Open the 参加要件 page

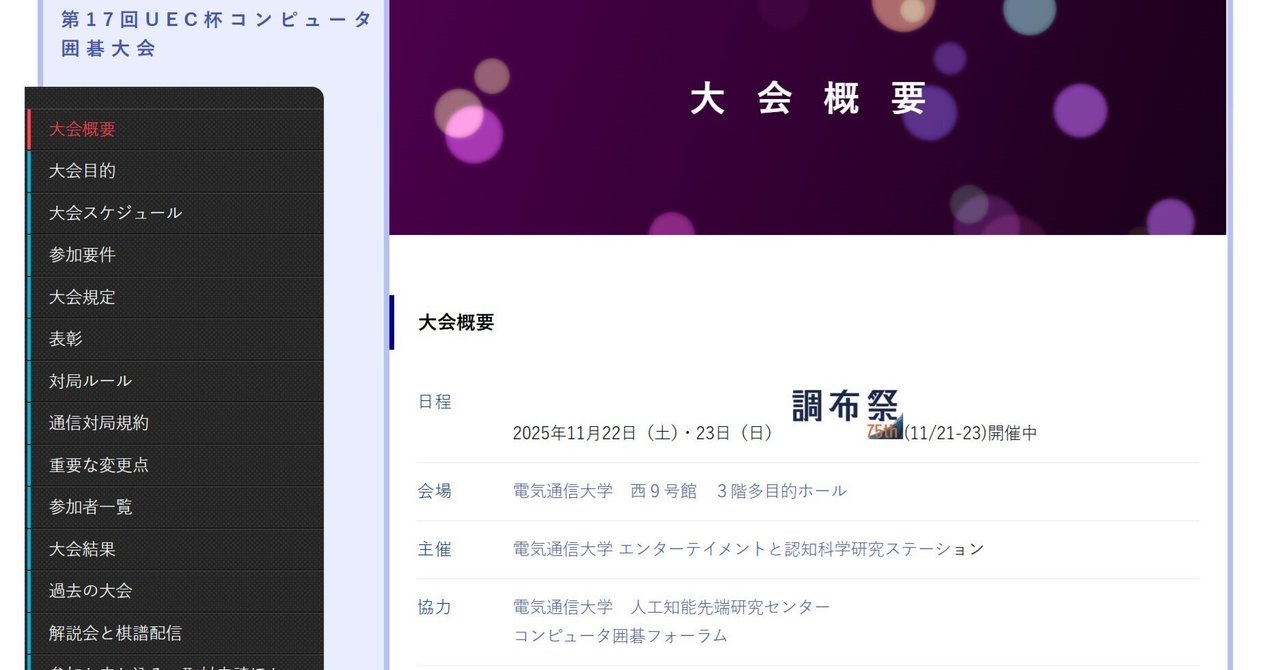(x=80, y=255)
